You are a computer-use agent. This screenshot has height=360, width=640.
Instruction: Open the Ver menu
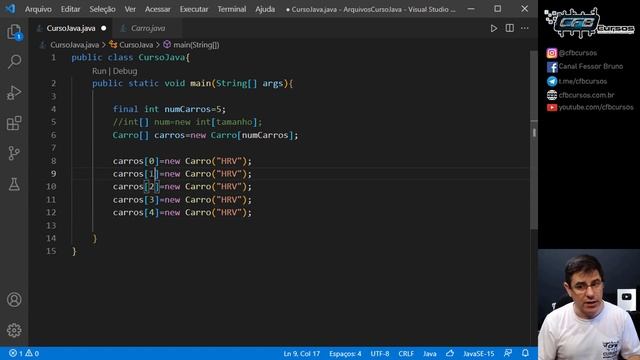coord(130,9)
